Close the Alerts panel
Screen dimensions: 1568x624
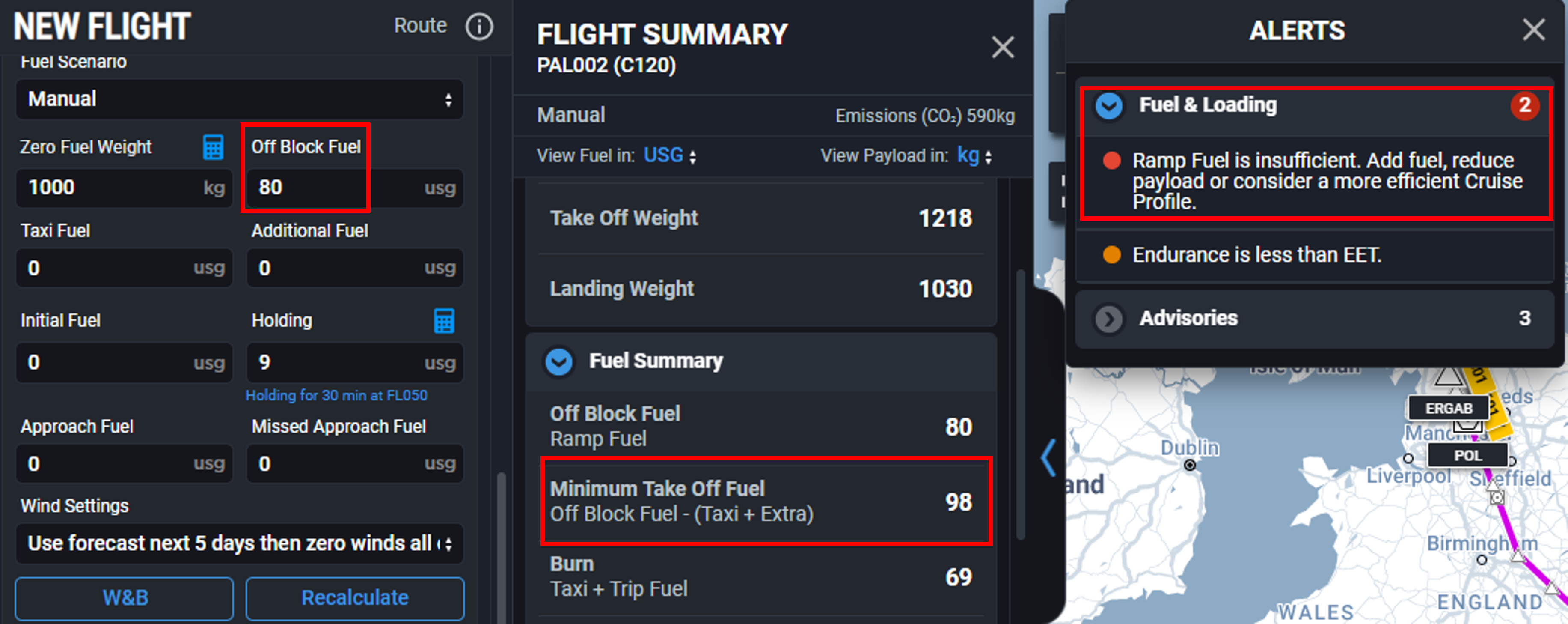pyautogui.click(x=1533, y=29)
